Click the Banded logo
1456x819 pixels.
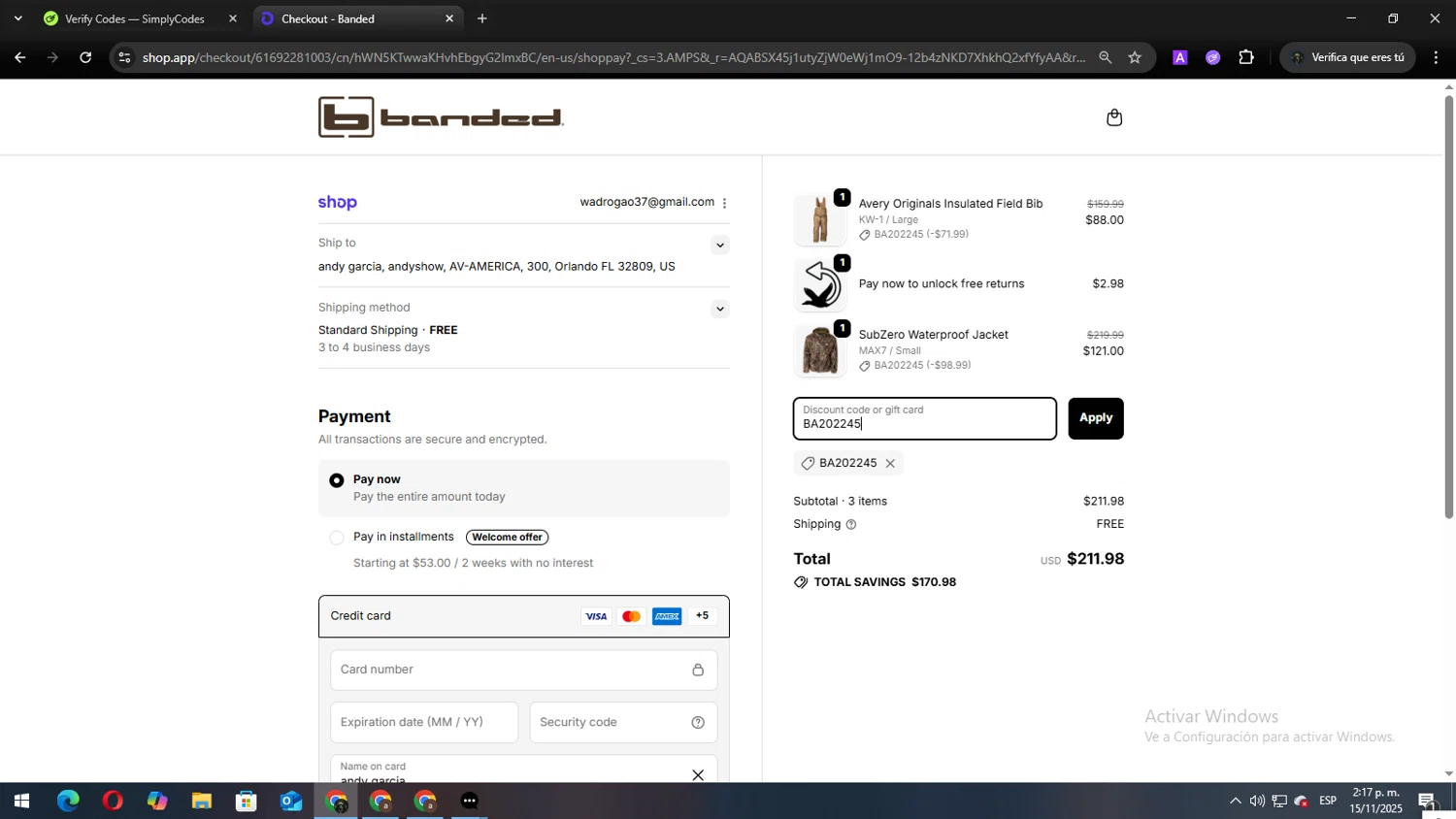click(x=441, y=117)
